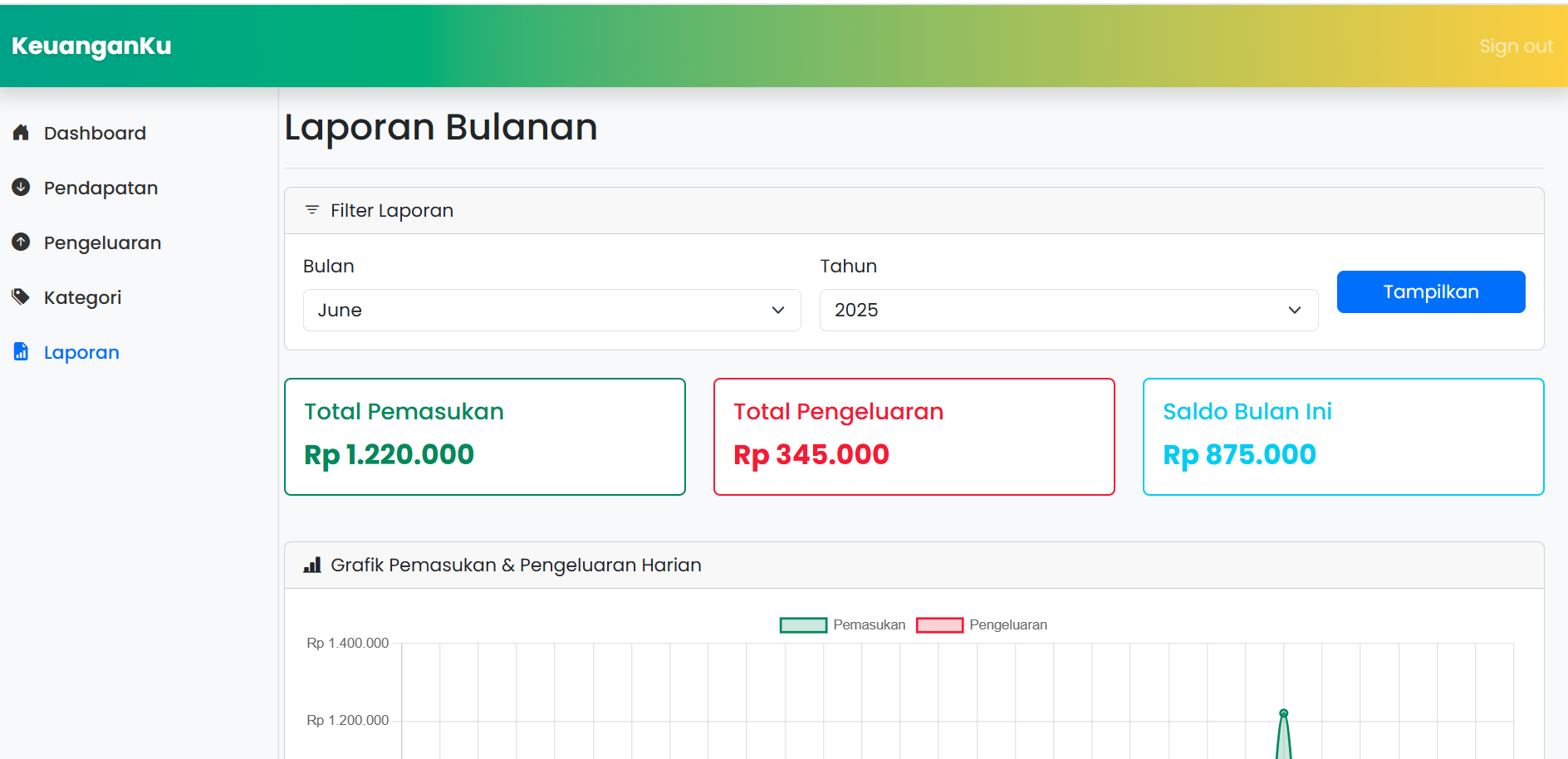The height and width of the screenshot is (759, 1568).
Task: Click the blue Tampilkan button
Action: (1431, 291)
